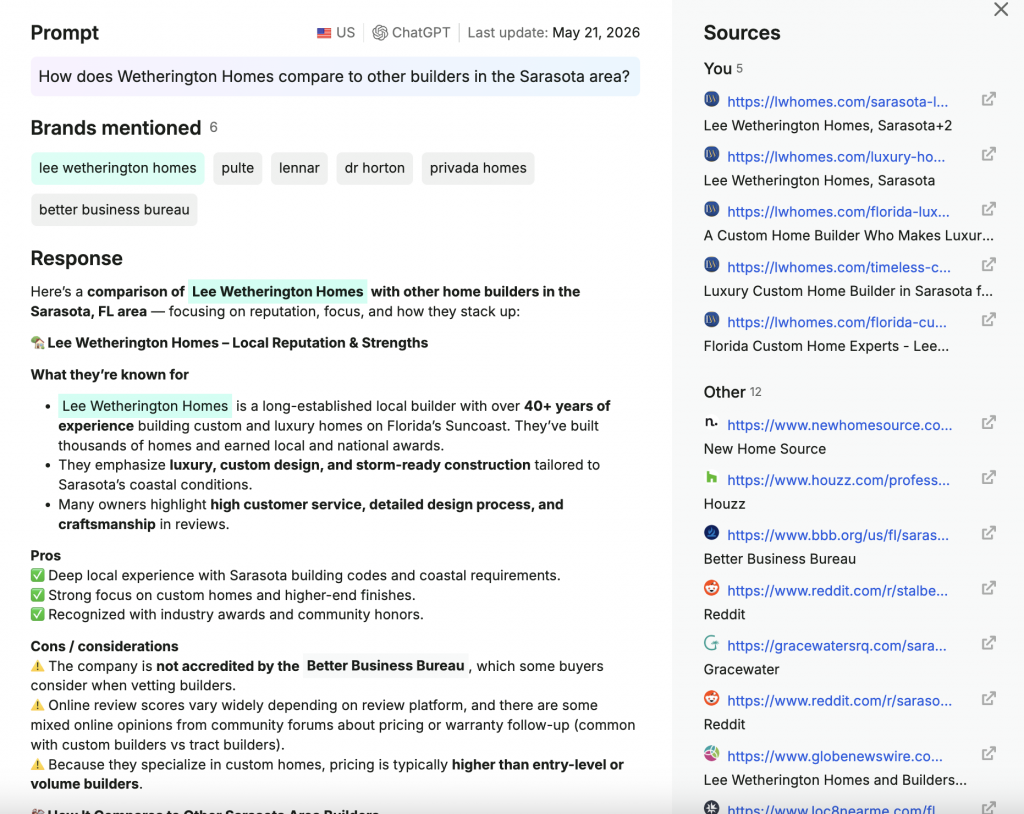Viewport: 1024px width, 814px height.
Task: Open external link for globenewswire source
Action: 989,753
